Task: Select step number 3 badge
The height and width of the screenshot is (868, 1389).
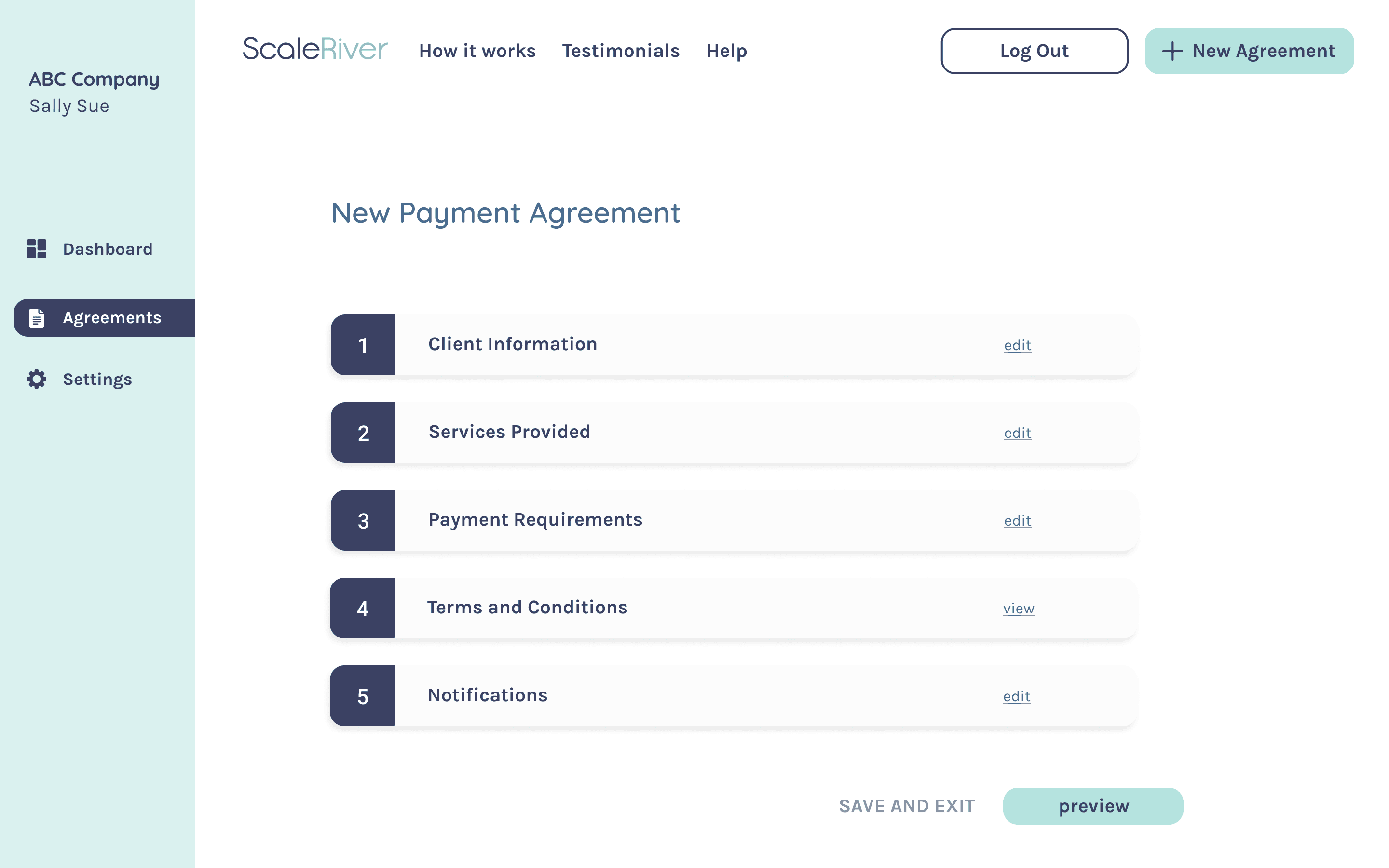Action: (x=363, y=521)
